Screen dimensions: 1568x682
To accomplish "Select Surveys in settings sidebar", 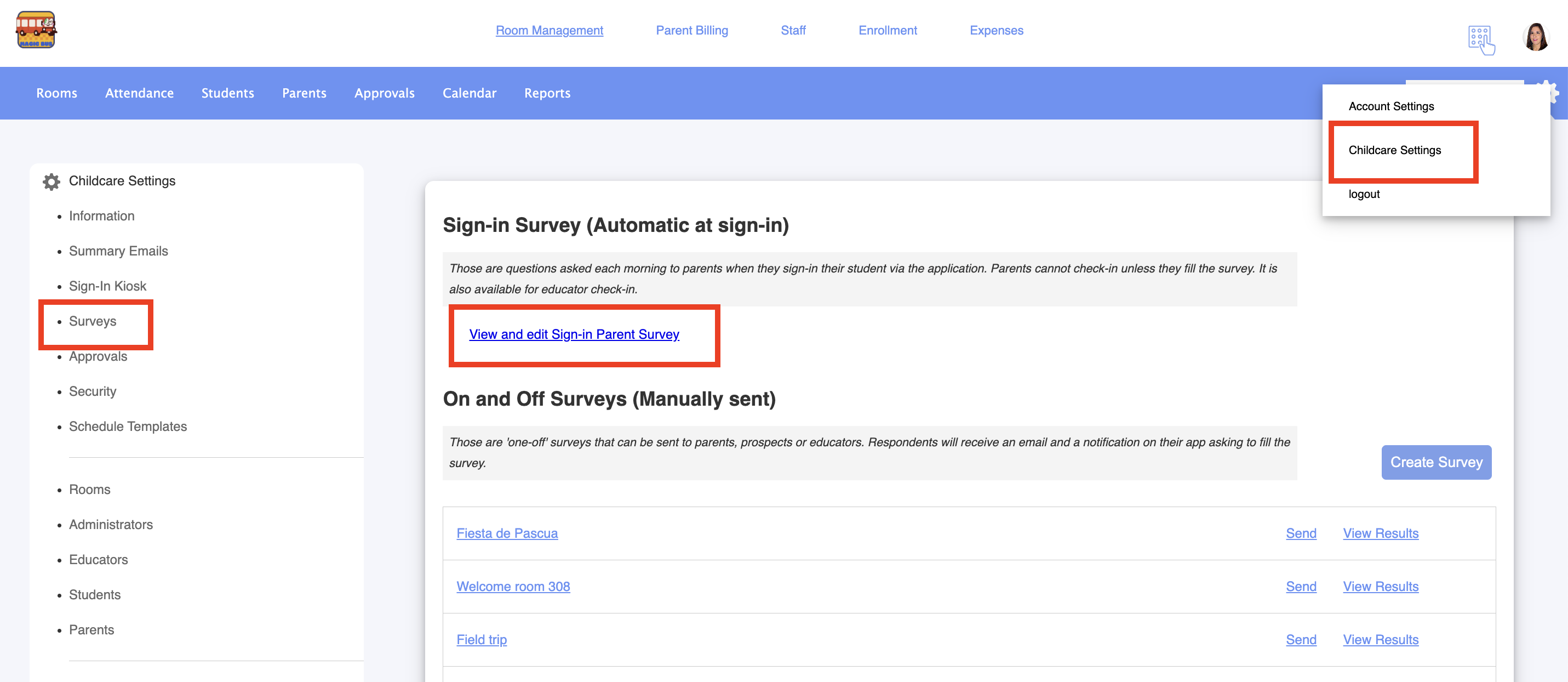I will pyautogui.click(x=93, y=321).
